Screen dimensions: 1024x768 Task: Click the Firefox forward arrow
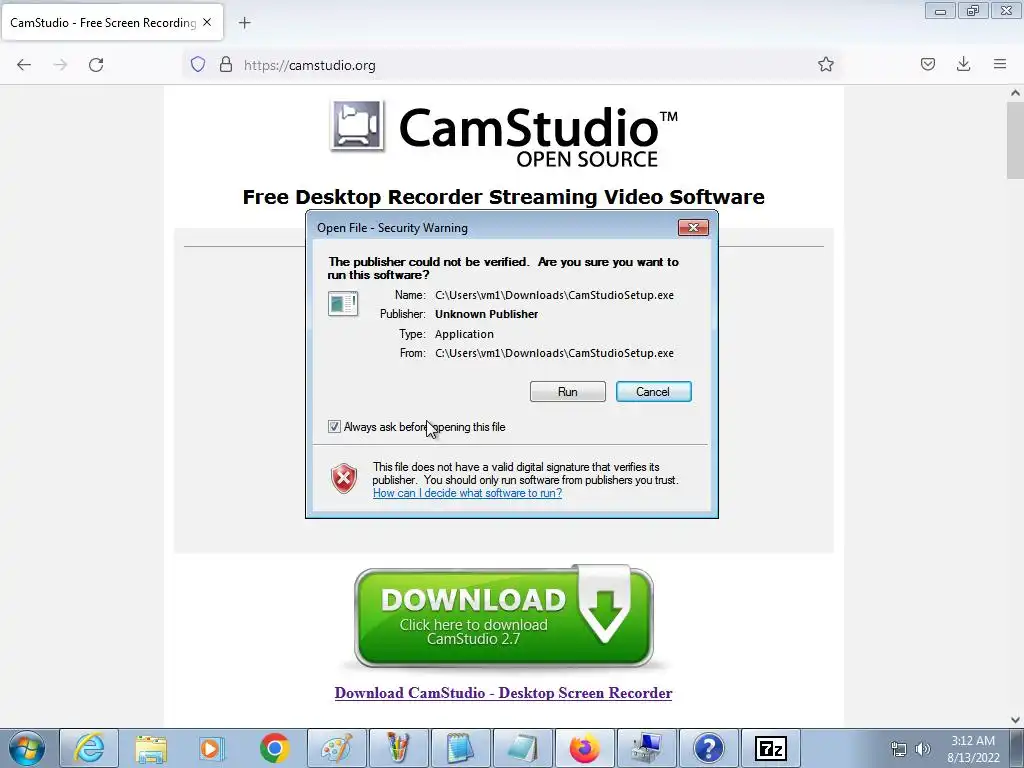tap(60, 65)
